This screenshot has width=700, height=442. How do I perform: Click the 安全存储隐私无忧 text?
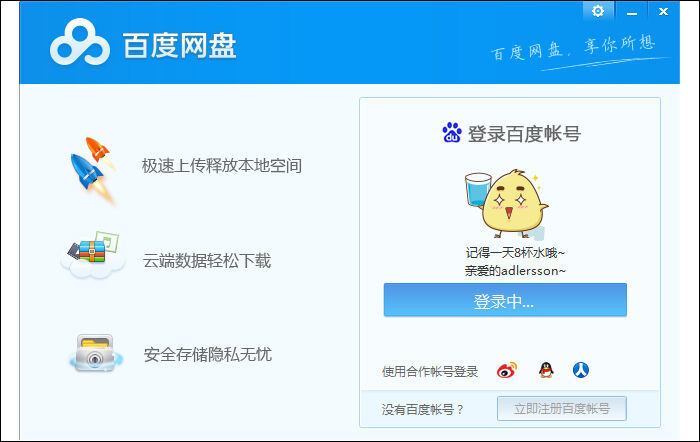[208, 355]
